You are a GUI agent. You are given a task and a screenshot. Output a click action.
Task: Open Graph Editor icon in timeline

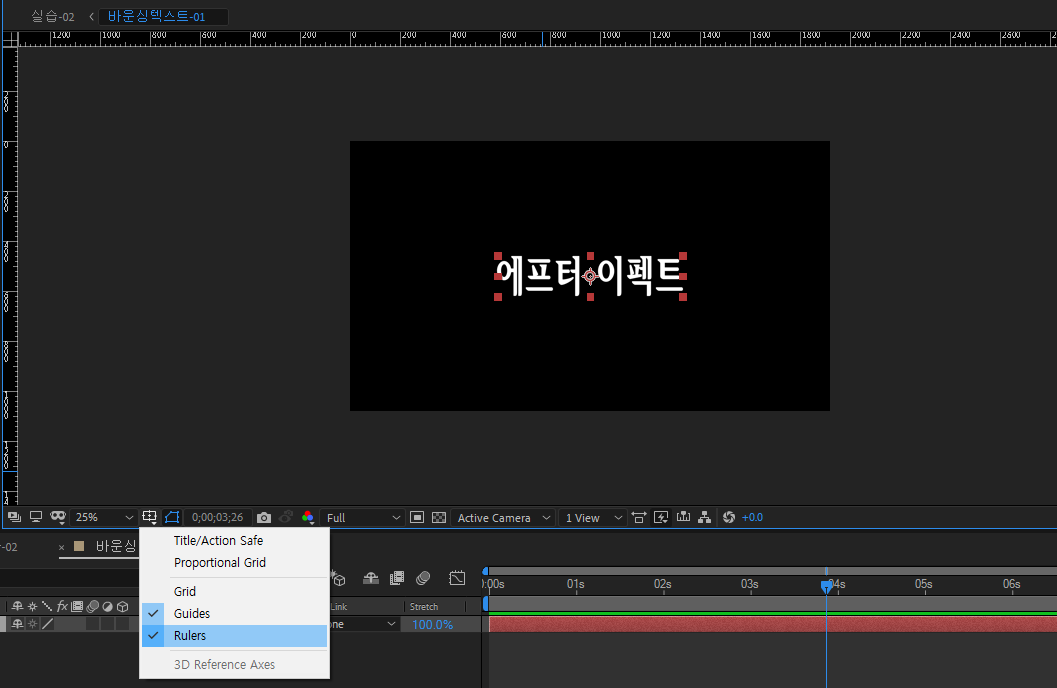click(457, 578)
